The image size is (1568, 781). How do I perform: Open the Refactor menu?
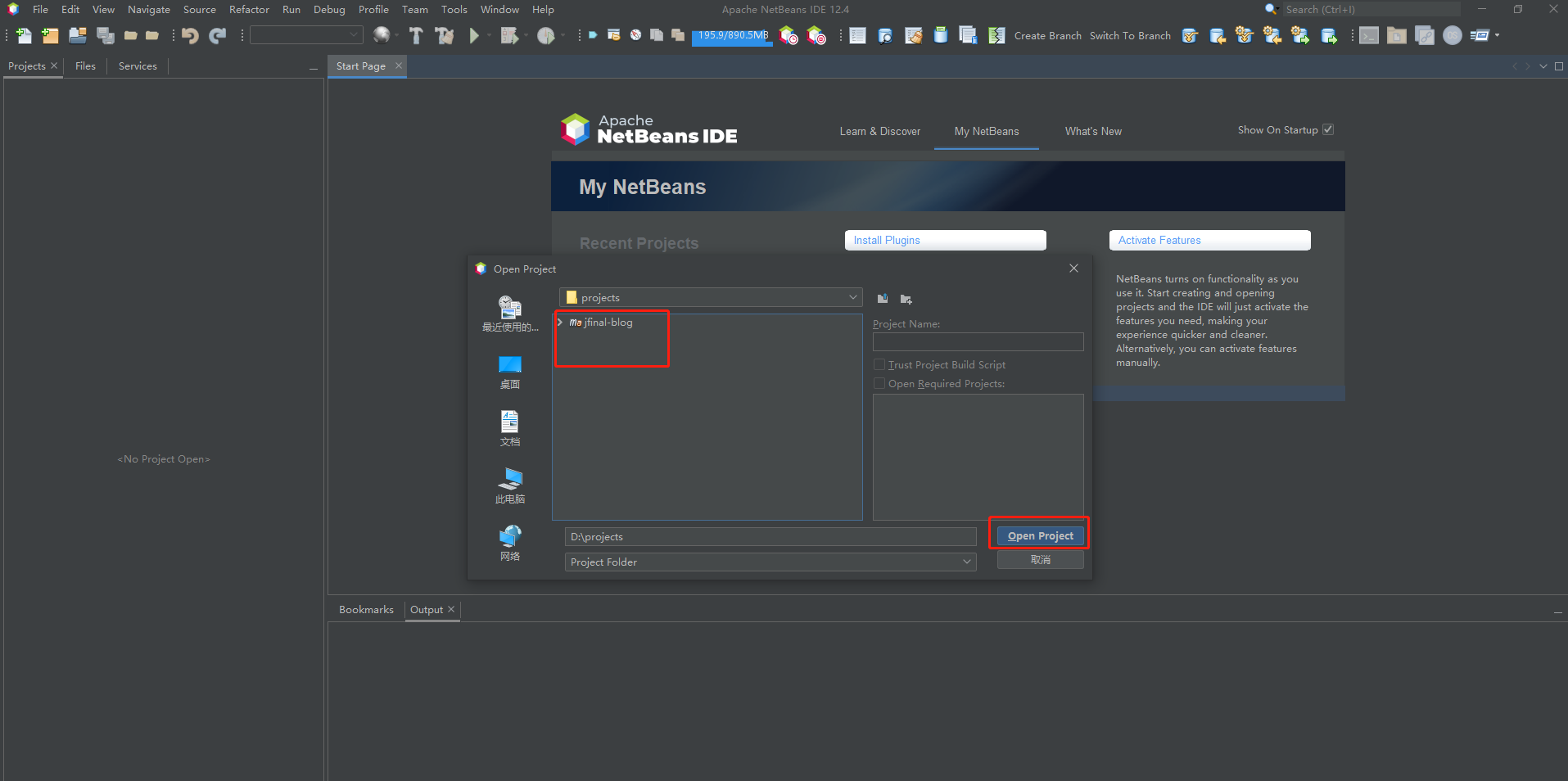[249, 9]
